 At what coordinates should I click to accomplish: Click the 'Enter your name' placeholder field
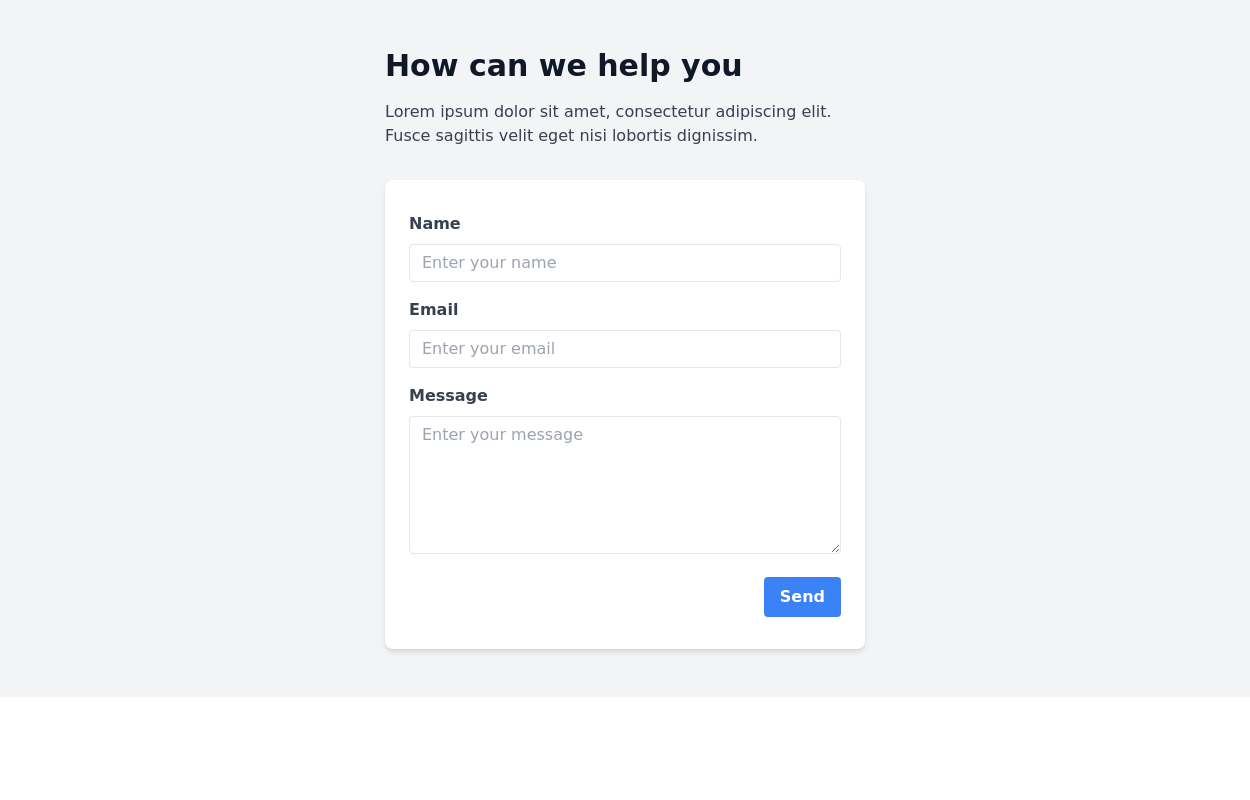click(625, 263)
